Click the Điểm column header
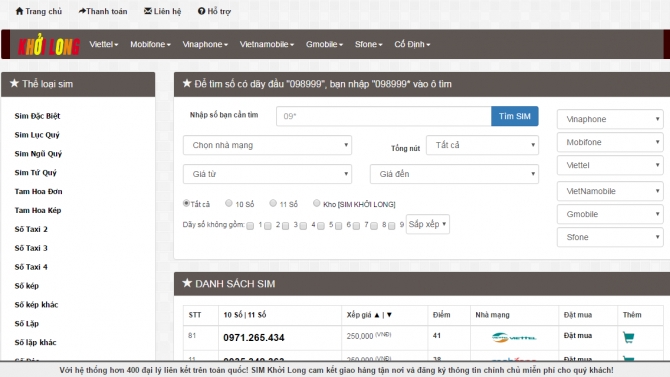This screenshot has width=670, height=377. pos(441,315)
